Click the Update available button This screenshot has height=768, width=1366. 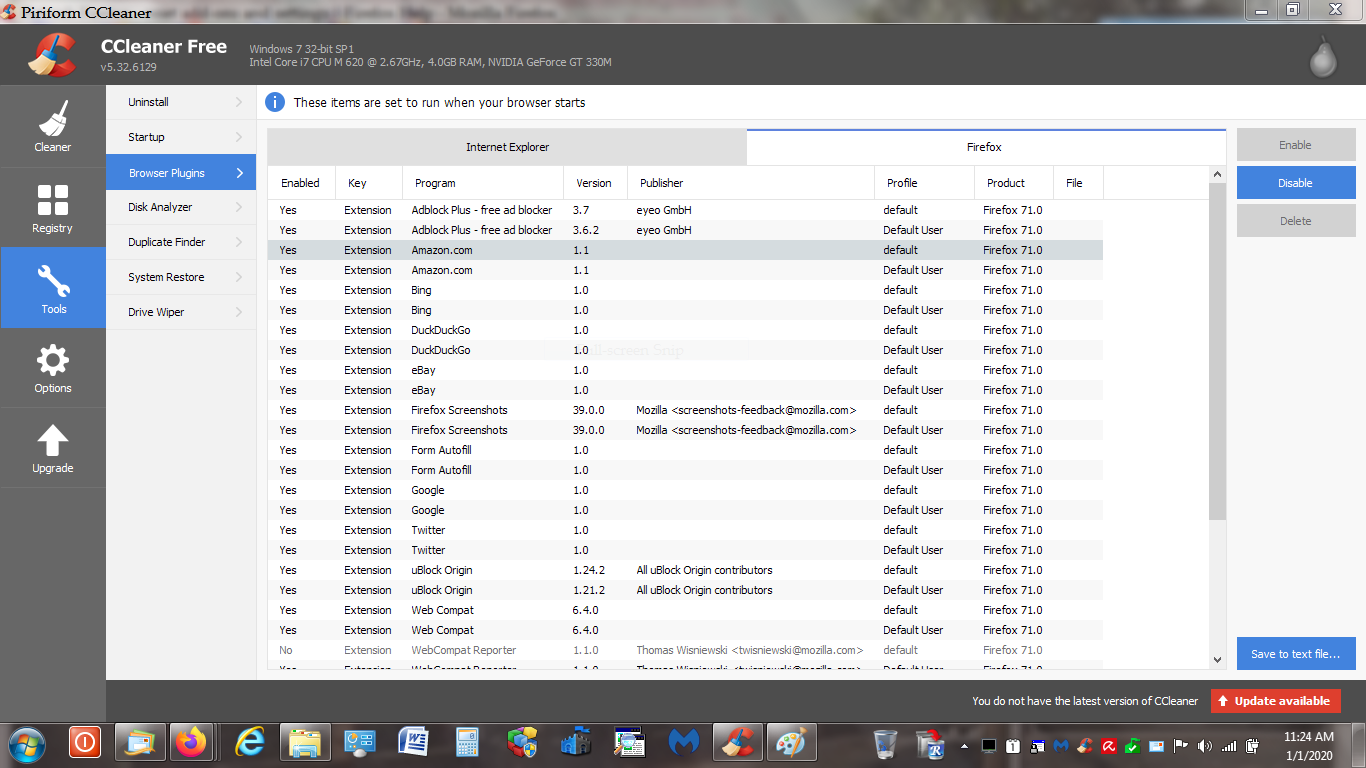click(x=1275, y=701)
